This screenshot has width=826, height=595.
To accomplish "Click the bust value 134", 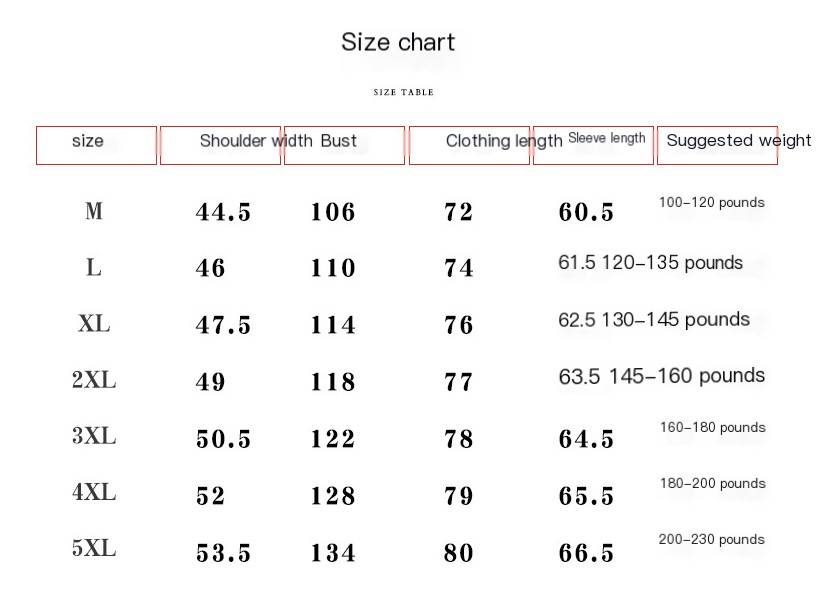I will (x=333, y=553).
